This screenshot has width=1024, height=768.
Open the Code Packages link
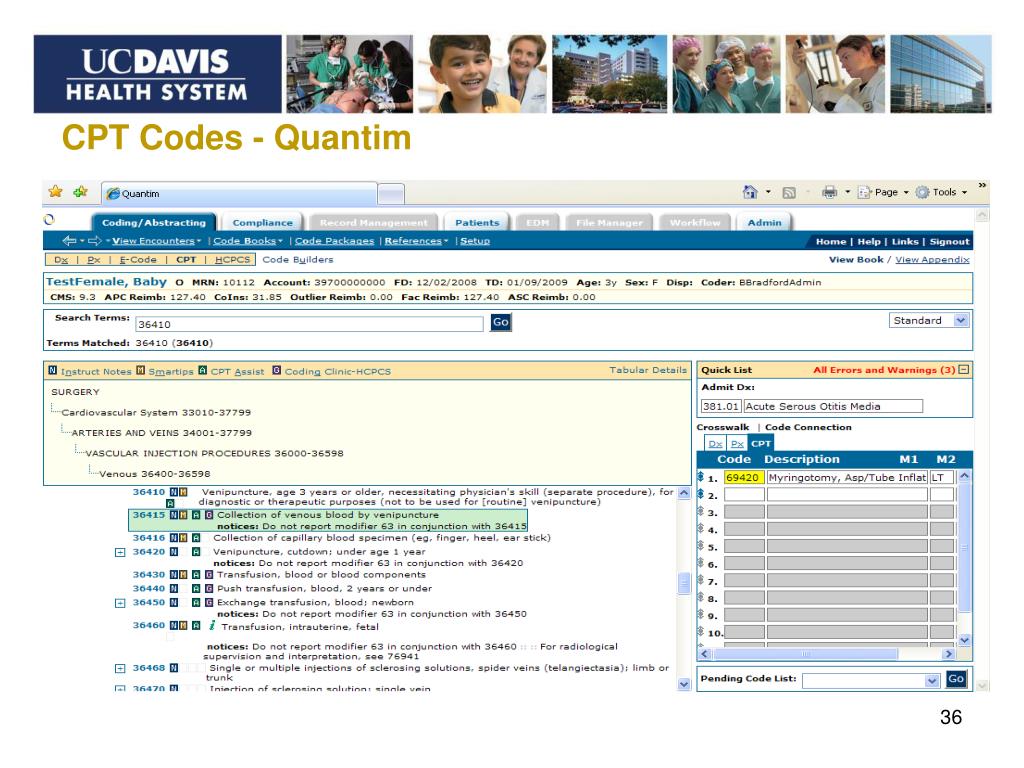coord(334,241)
